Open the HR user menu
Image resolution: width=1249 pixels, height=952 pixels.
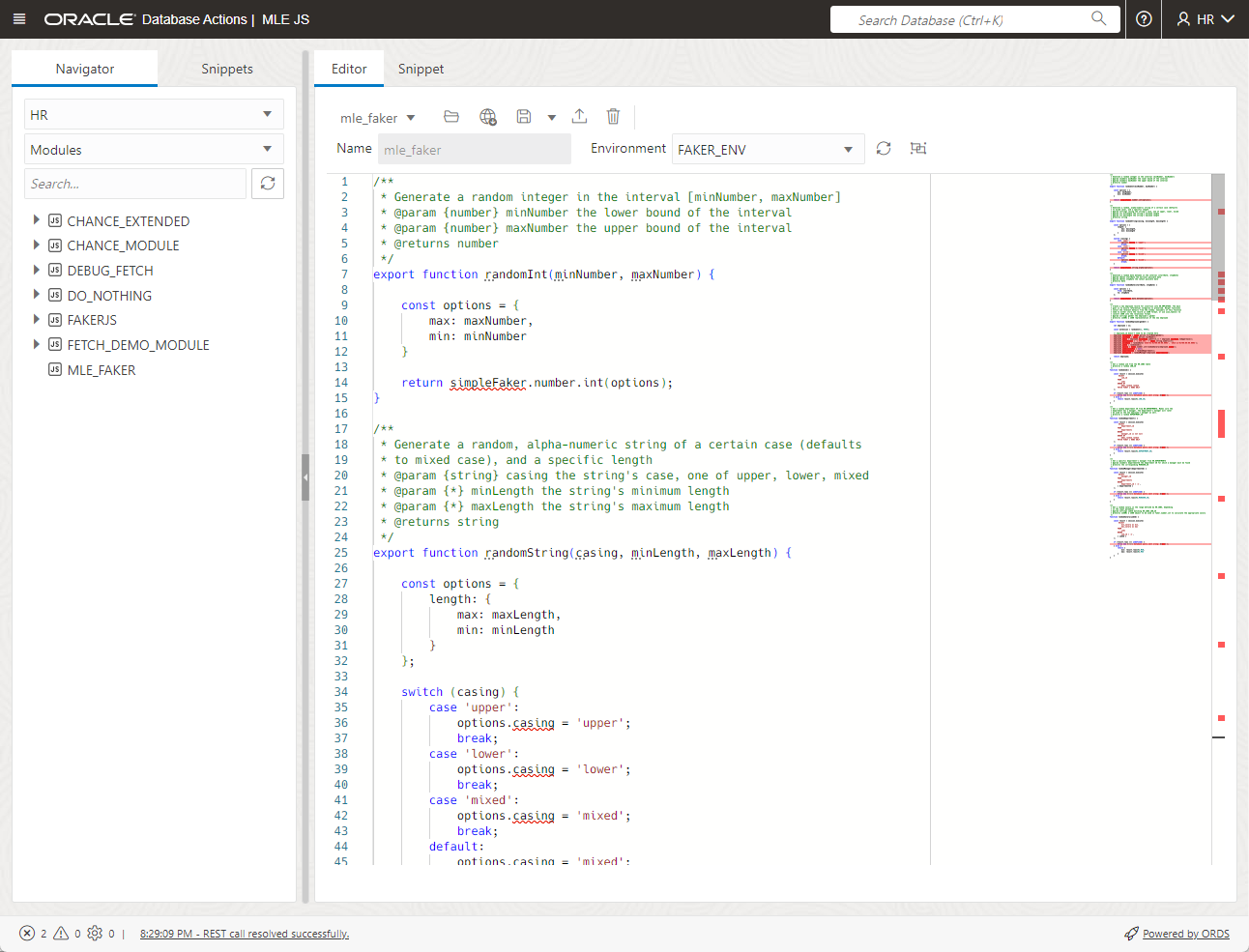pos(1205,19)
